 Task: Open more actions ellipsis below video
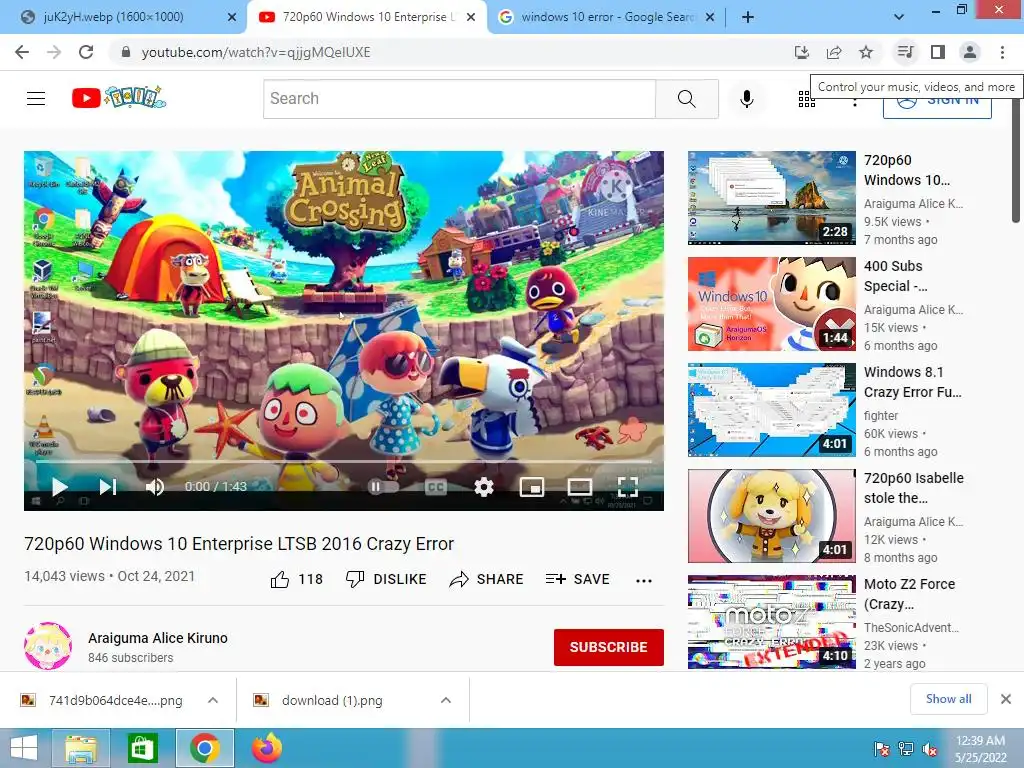click(644, 580)
